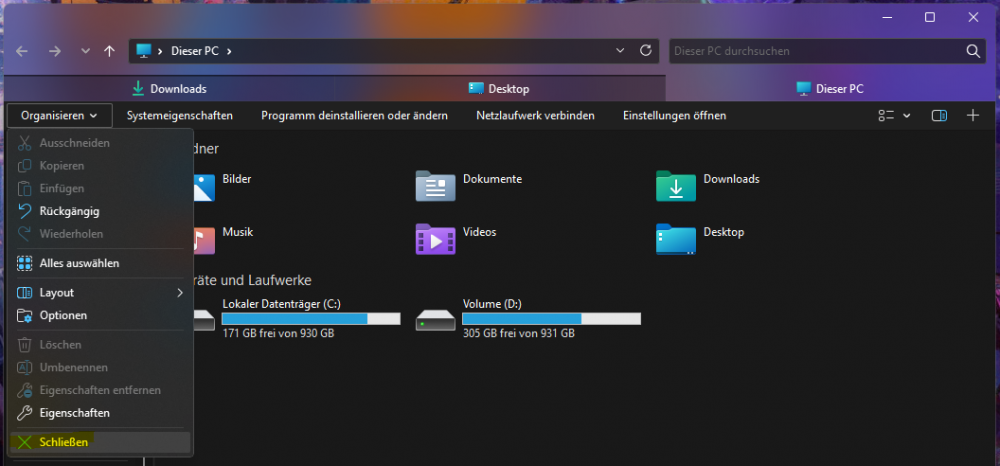Screen dimensions: 1000x466
Task: Refresh the current view
Action: [x=645, y=51]
